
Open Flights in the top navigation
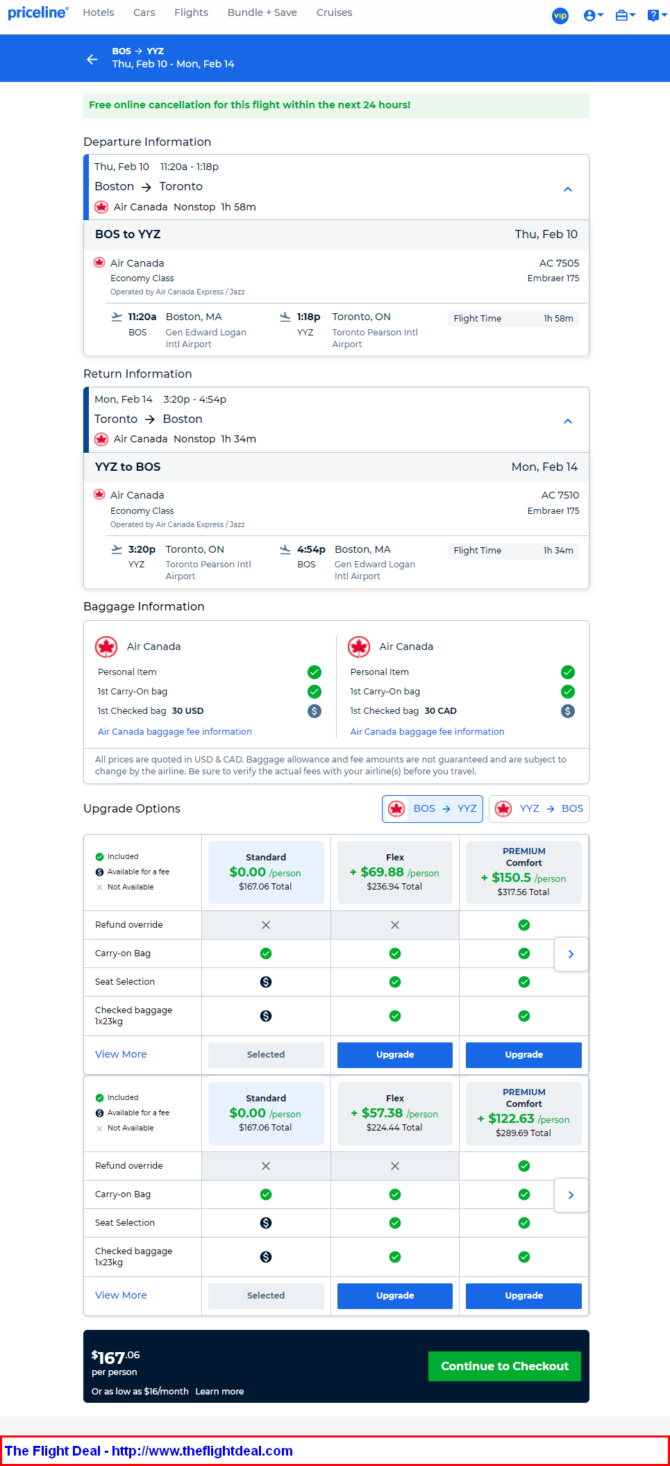click(191, 13)
